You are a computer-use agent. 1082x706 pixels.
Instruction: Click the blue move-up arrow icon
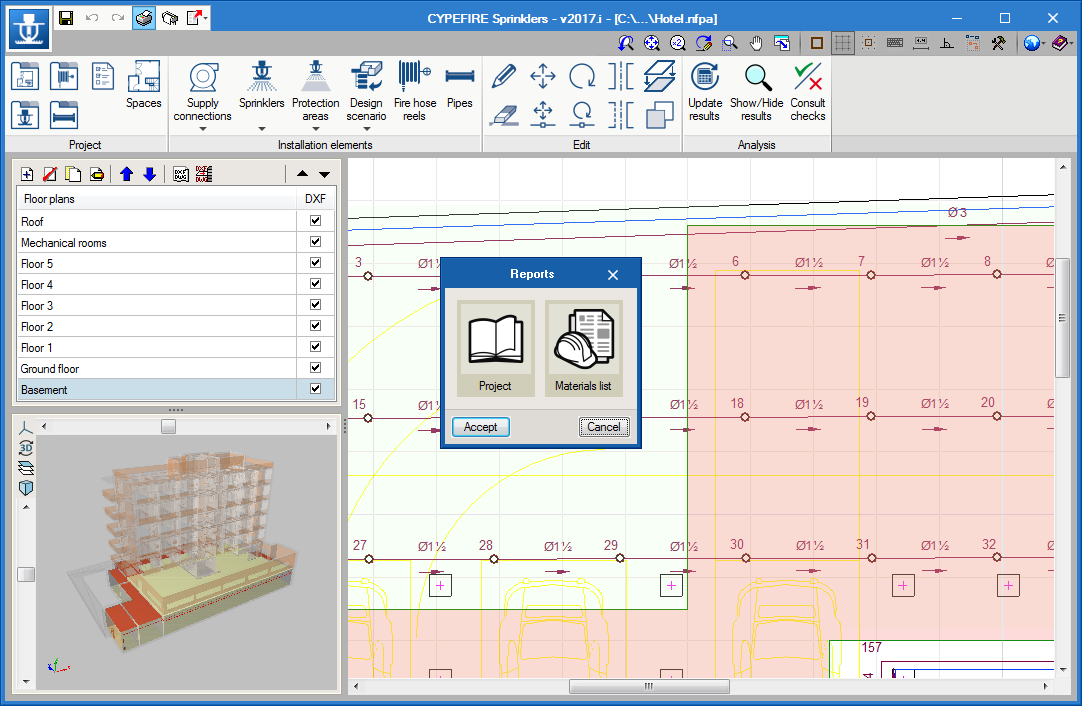coord(127,174)
